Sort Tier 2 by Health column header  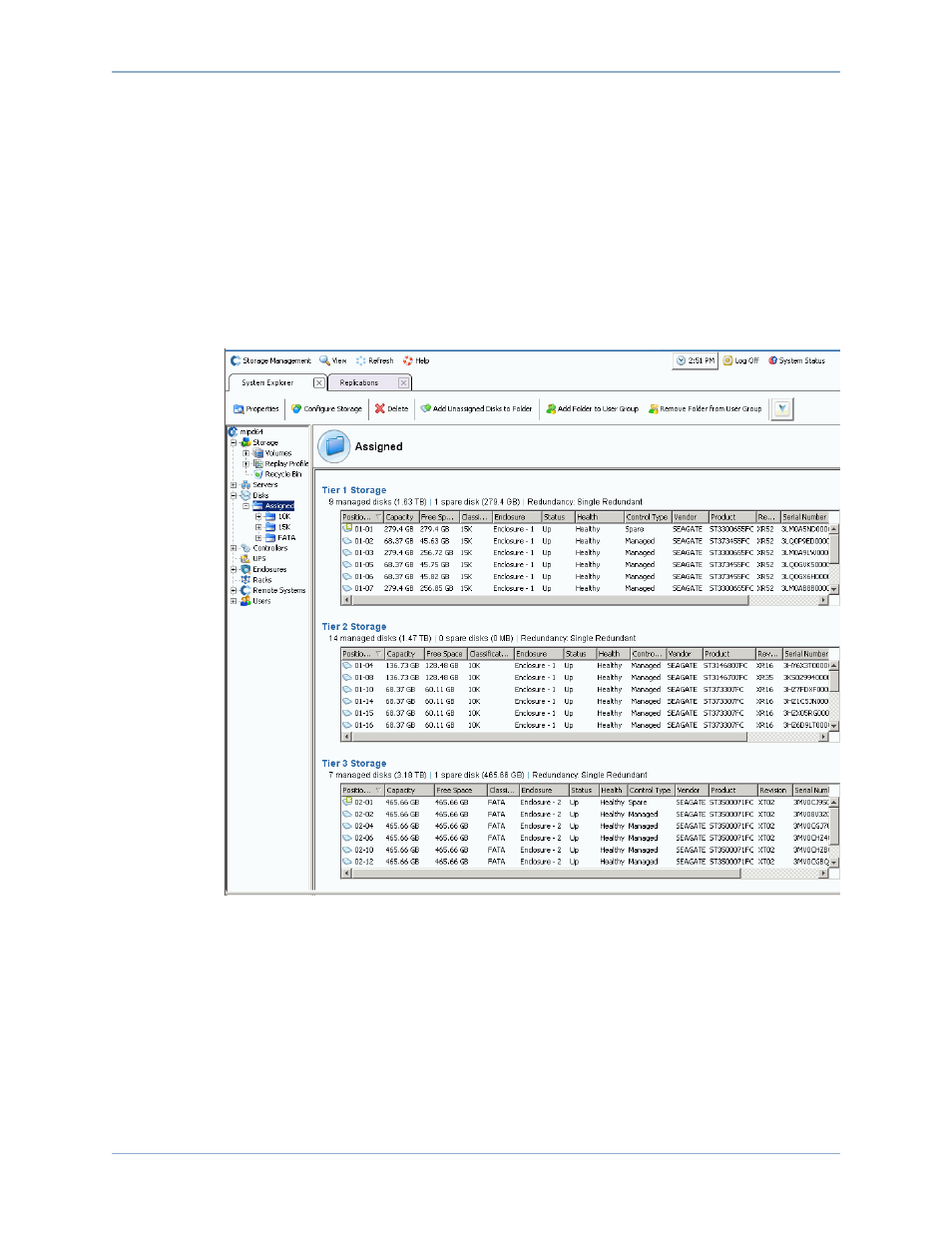tap(613, 654)
